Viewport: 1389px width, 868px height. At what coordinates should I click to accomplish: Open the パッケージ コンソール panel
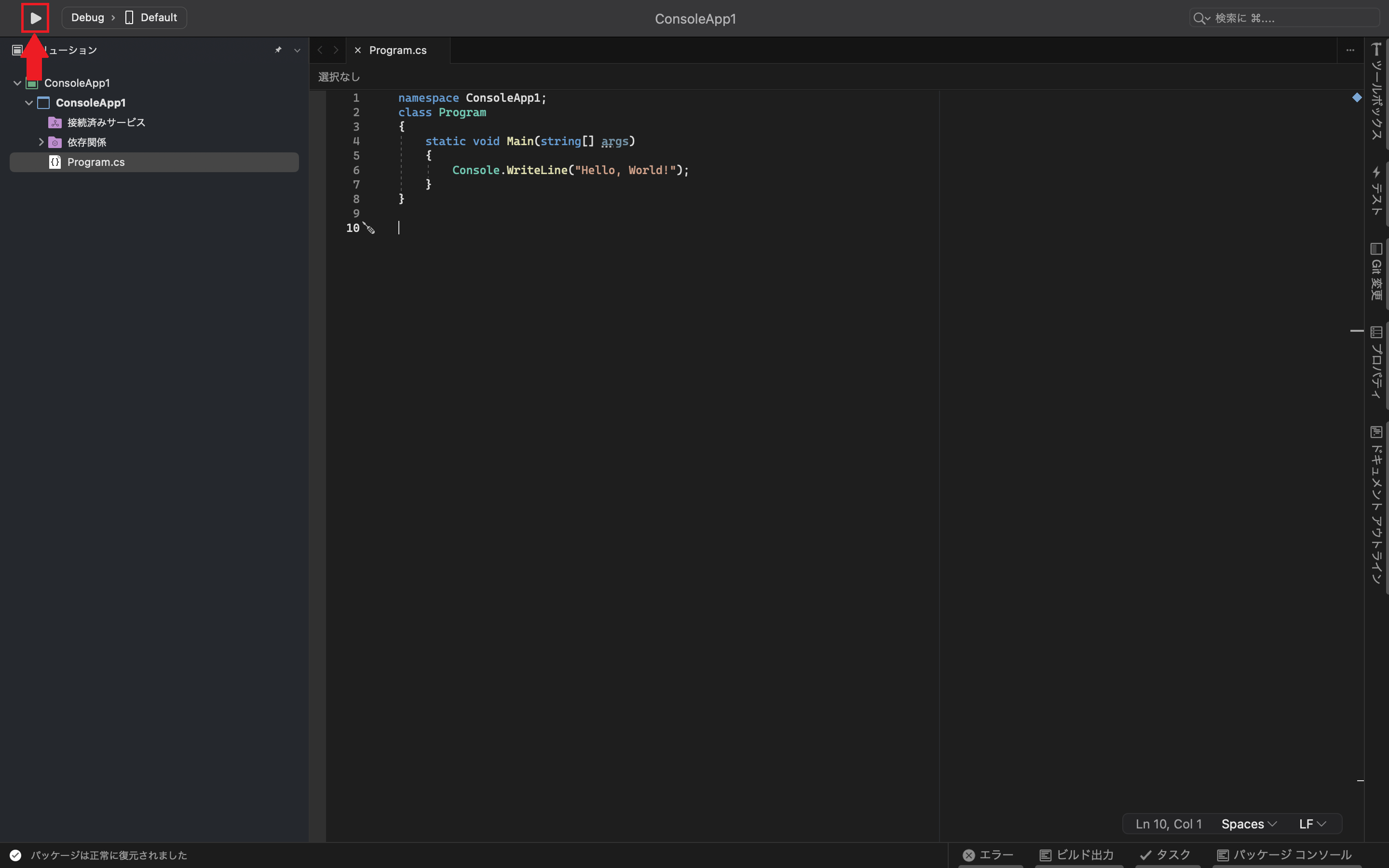pos(1284,855)
